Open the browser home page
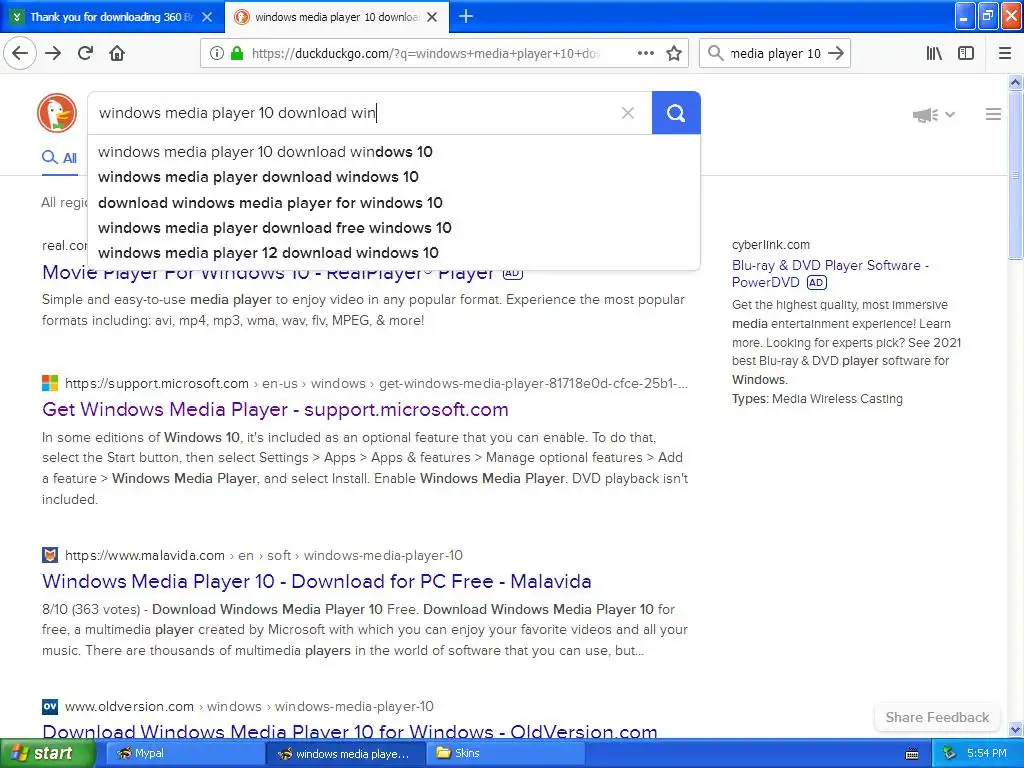This screenshot has width=1024, height=768. click(117, 53)
